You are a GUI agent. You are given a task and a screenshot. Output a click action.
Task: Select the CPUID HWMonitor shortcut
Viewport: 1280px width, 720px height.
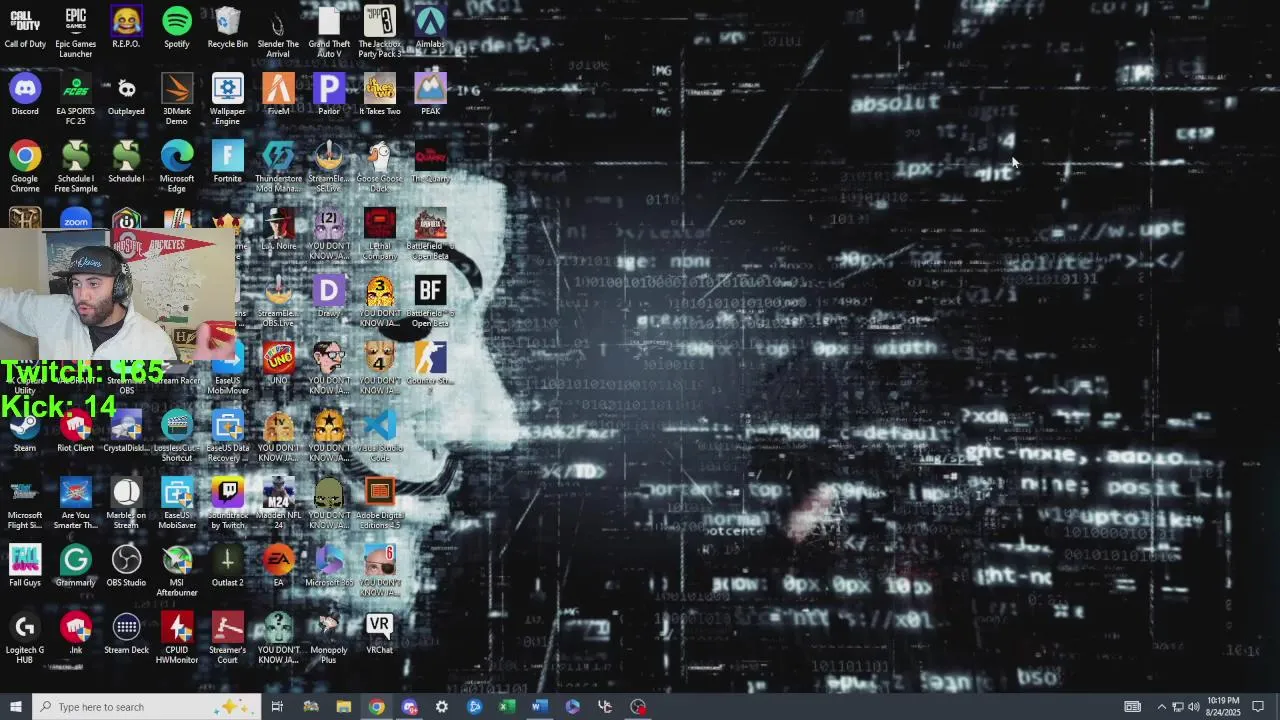tap(177, 636)
